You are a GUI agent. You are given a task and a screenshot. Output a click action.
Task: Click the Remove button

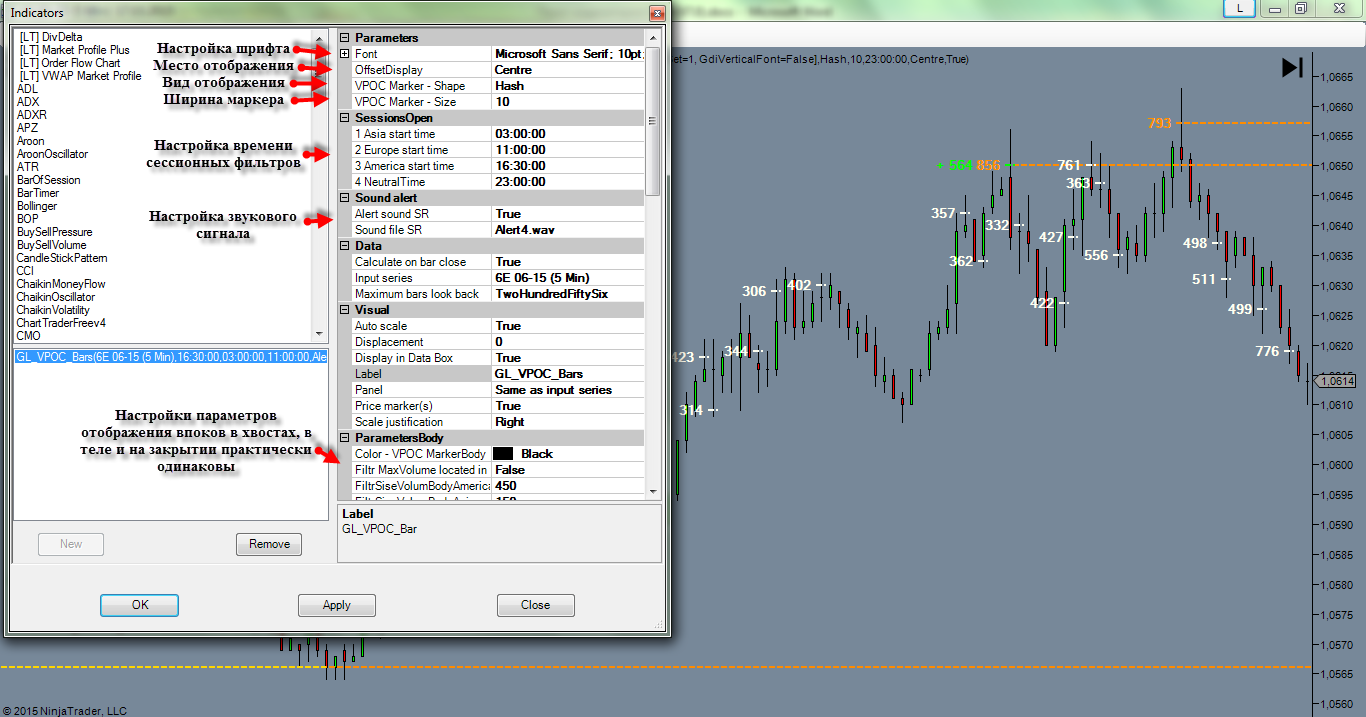point(269,544)
